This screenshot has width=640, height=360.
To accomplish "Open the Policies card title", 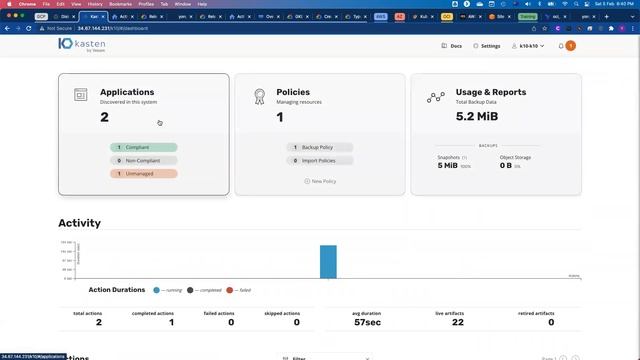I will pyautogui.click(x=293, y=92).
